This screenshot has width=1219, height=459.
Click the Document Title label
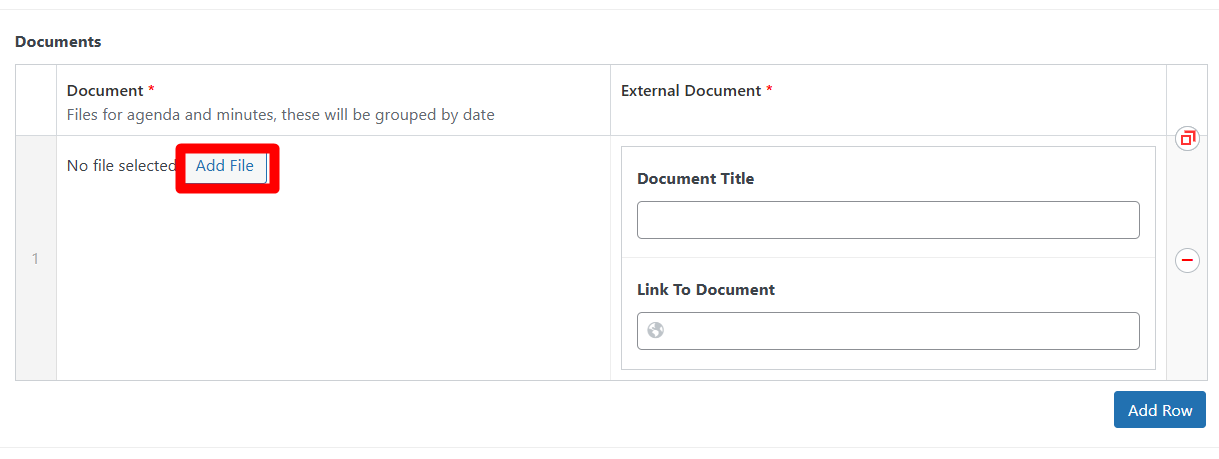(x=695, y=179)
